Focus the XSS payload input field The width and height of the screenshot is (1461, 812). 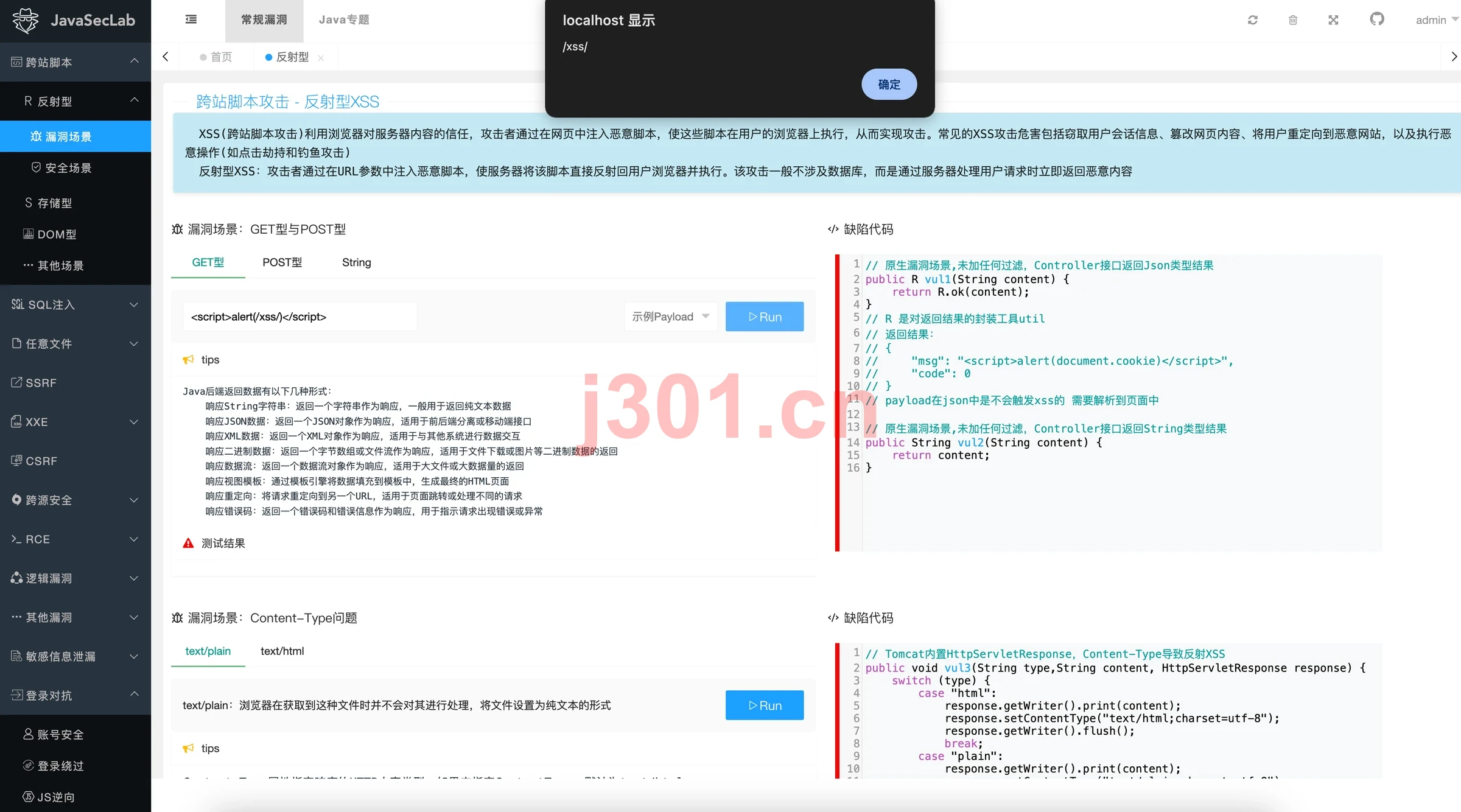(x=300, y=317)
